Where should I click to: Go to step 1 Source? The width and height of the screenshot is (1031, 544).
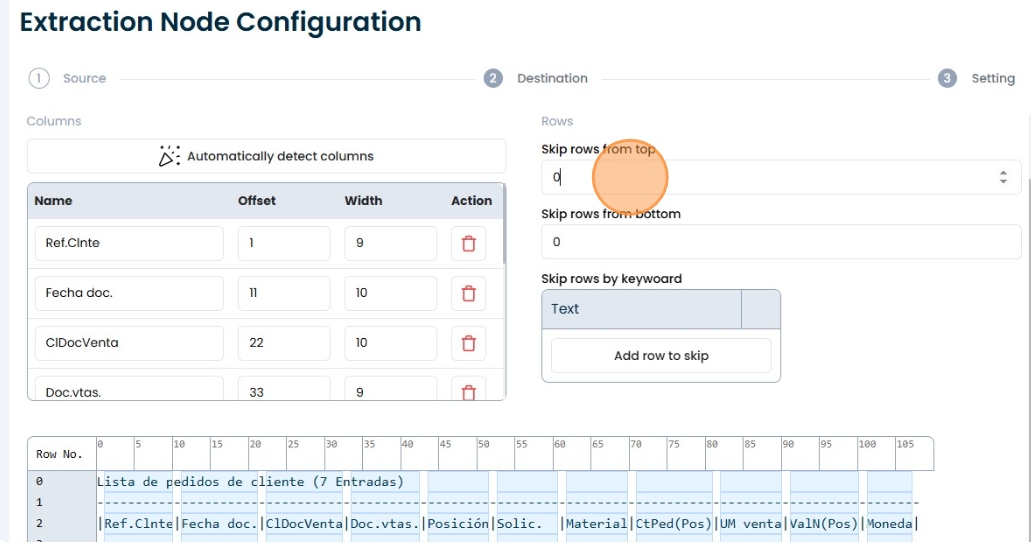(x=67, y=78)
